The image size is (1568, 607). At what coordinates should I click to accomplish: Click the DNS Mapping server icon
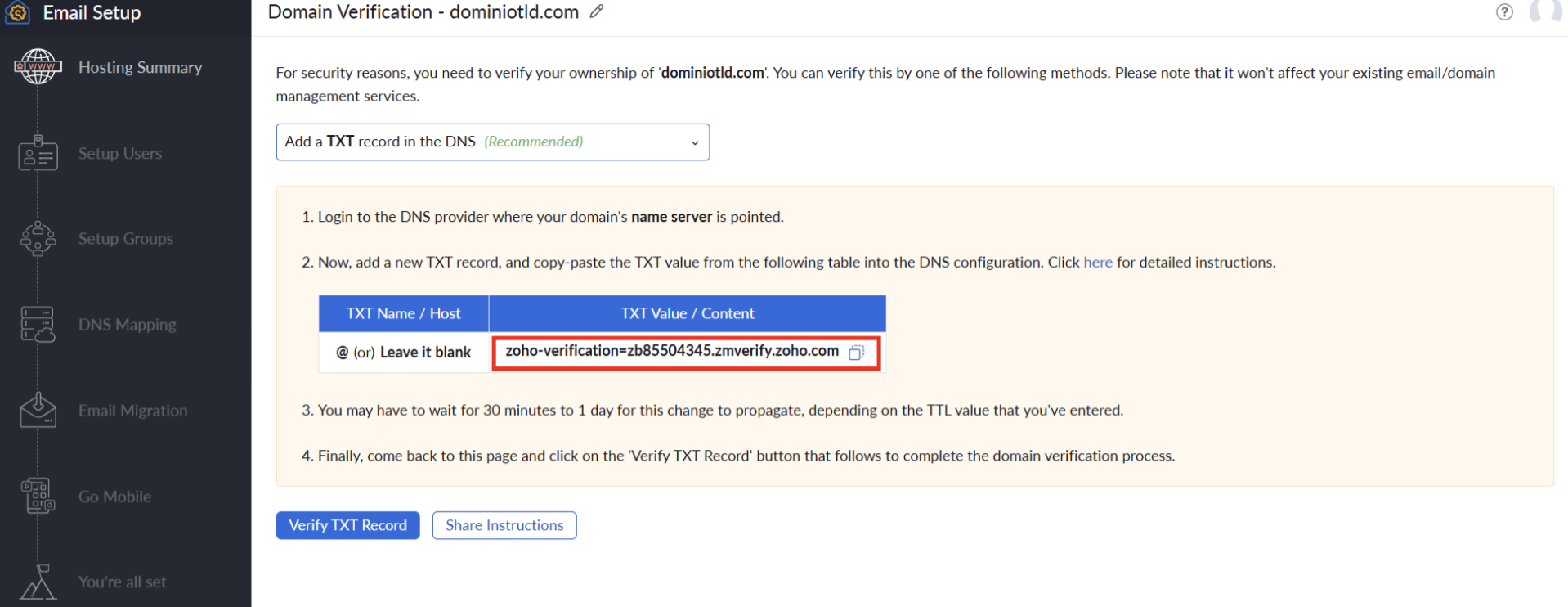(38, 325)
